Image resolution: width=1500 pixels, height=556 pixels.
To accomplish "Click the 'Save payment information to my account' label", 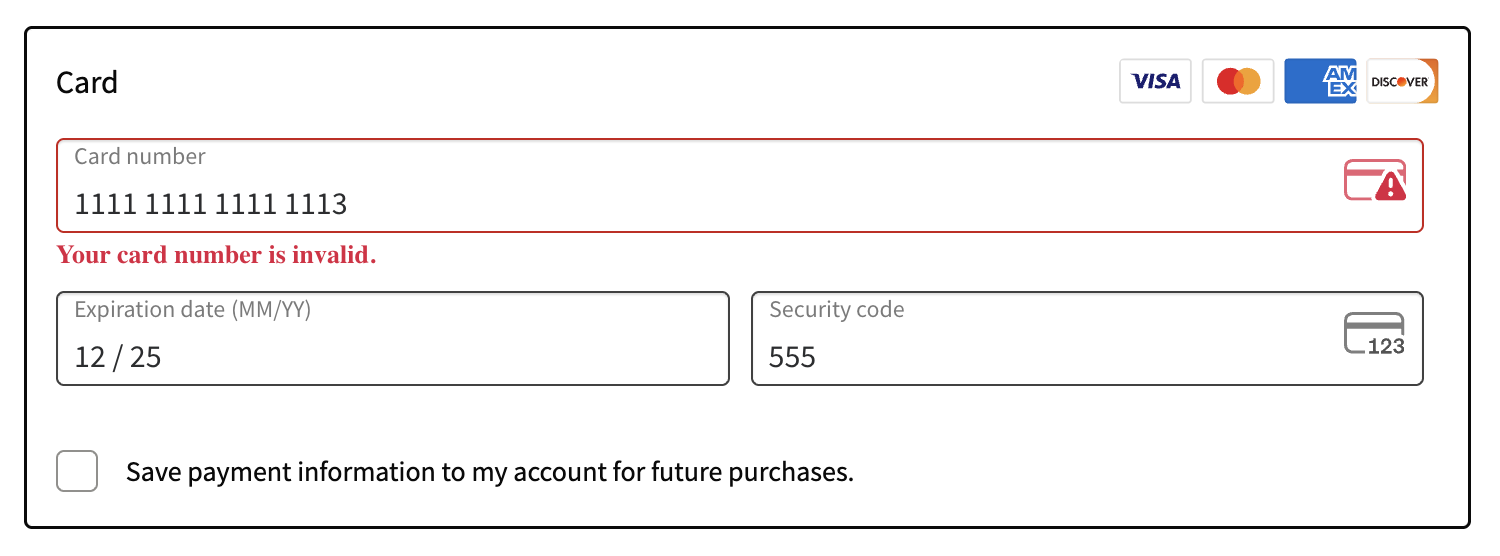I will tap(490, 472).
